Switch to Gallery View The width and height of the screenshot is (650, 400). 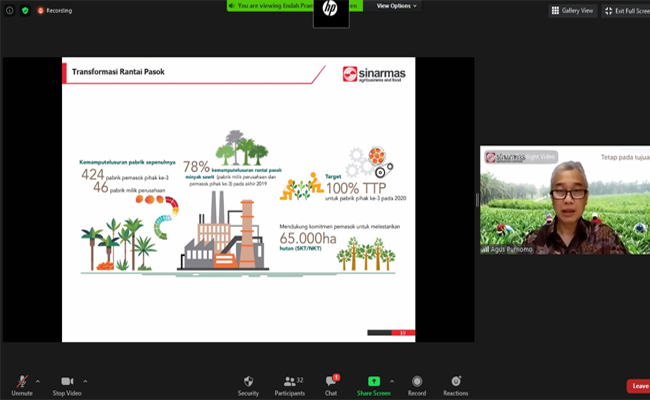[572, 11]
